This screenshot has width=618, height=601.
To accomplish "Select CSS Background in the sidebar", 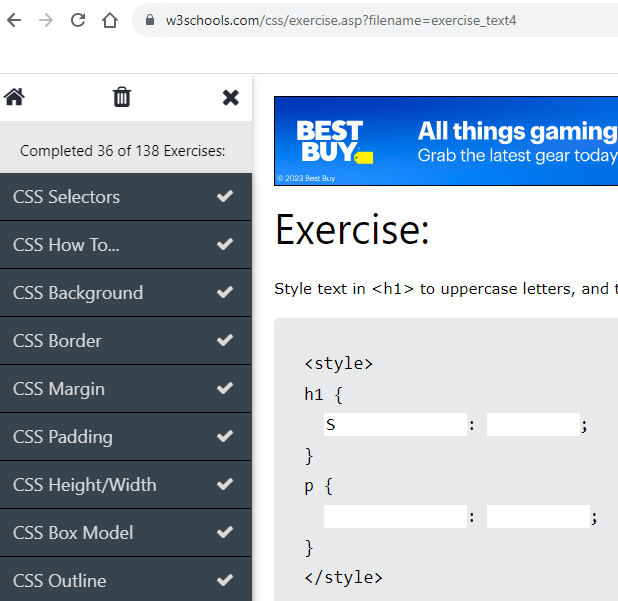I will [78, 293].
